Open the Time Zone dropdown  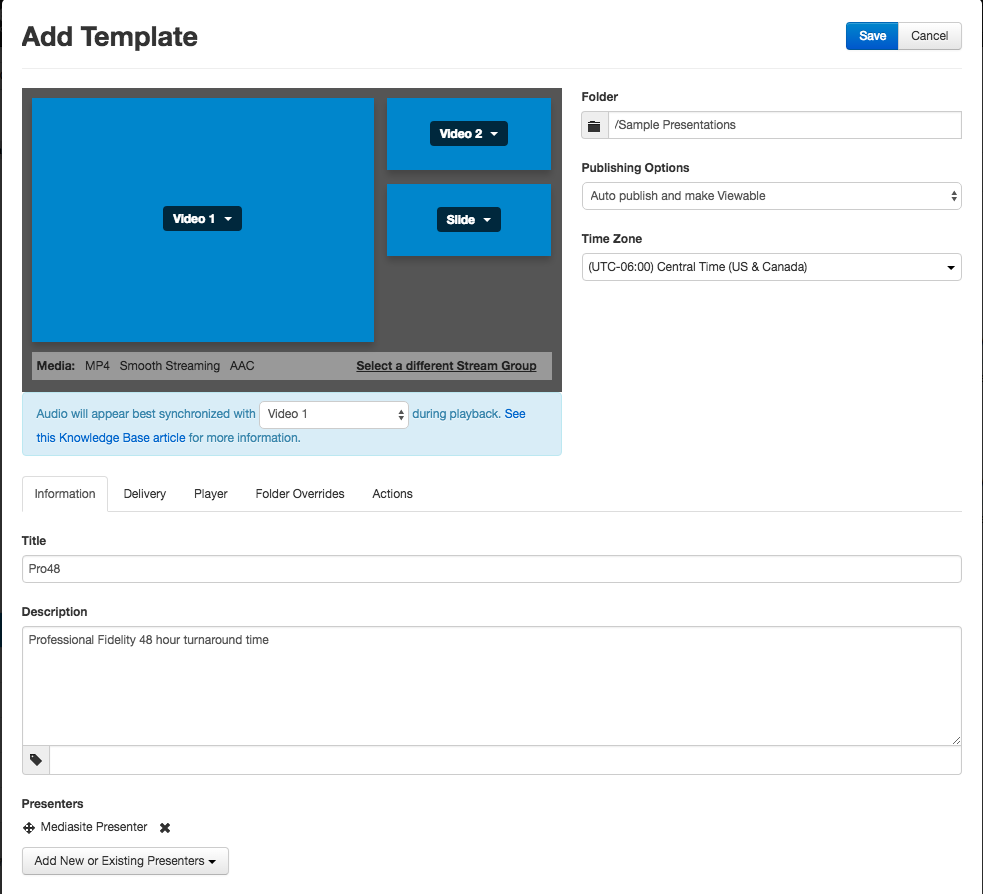(771, 267)
